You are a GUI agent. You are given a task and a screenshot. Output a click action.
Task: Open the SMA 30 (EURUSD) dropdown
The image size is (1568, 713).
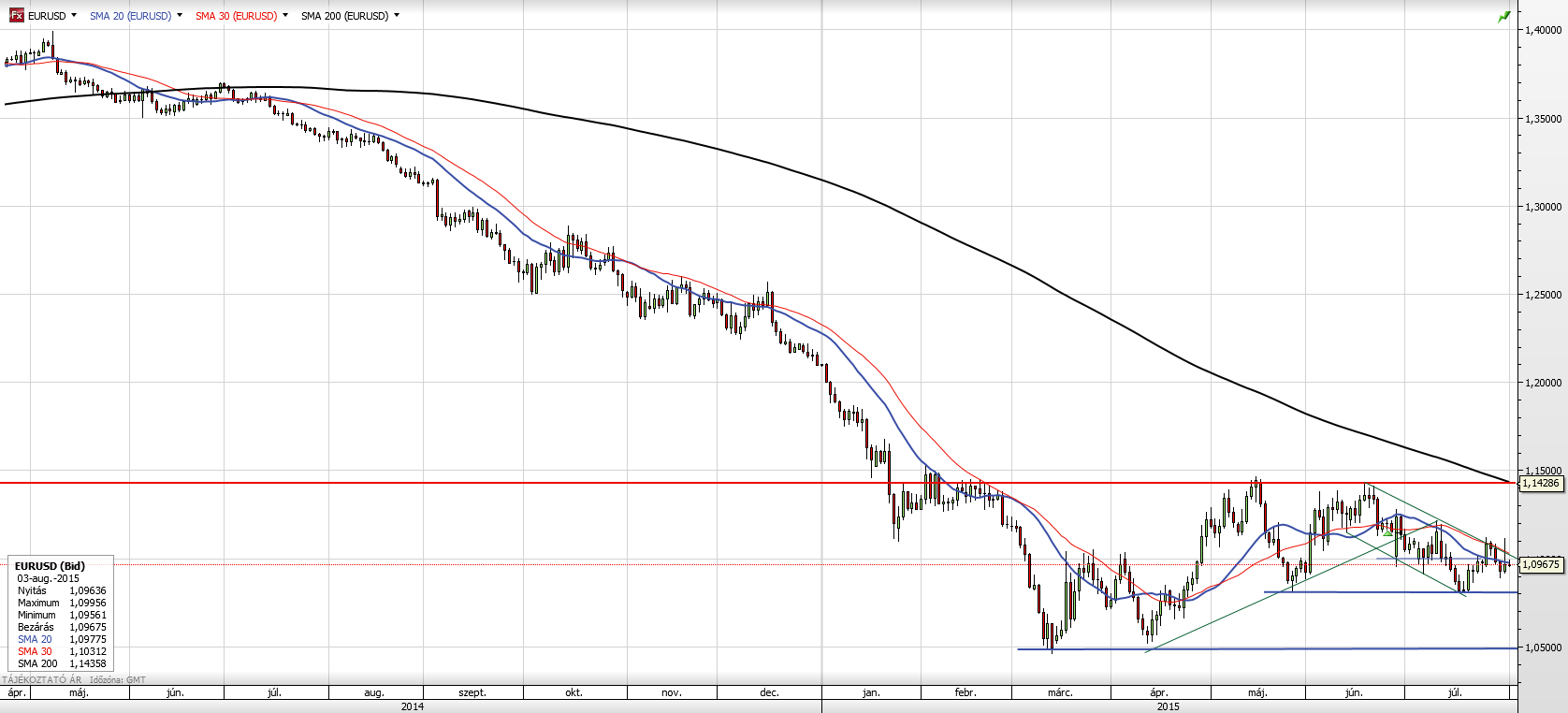tap(285, 15)
